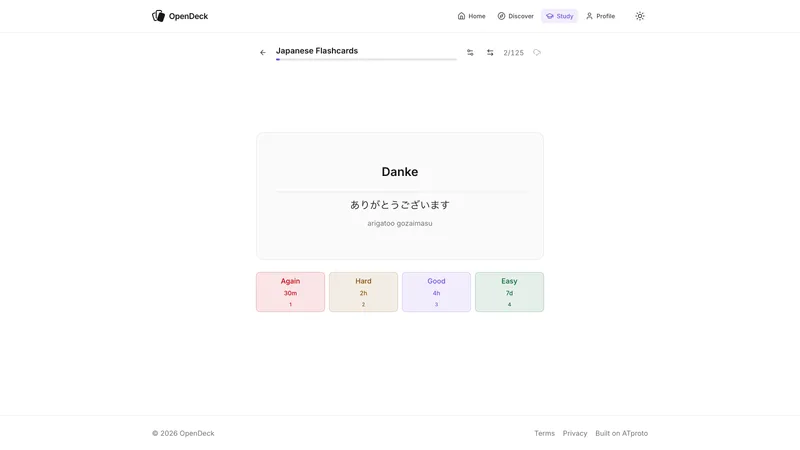The height and width of the screenshot is (450, 800).
Task: Click the cloud sync icon
Action: click(x=537, y=52)
